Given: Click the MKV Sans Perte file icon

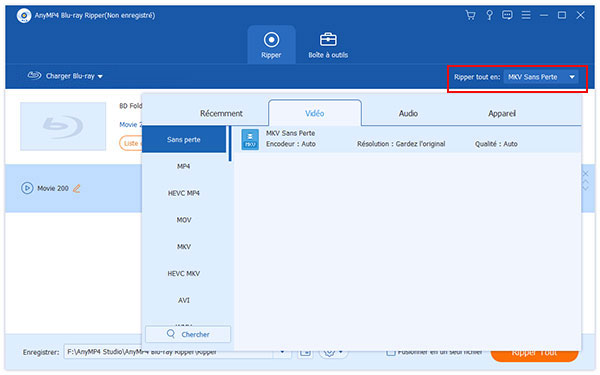Looking at the screenshot, I should tap(250, 139).
